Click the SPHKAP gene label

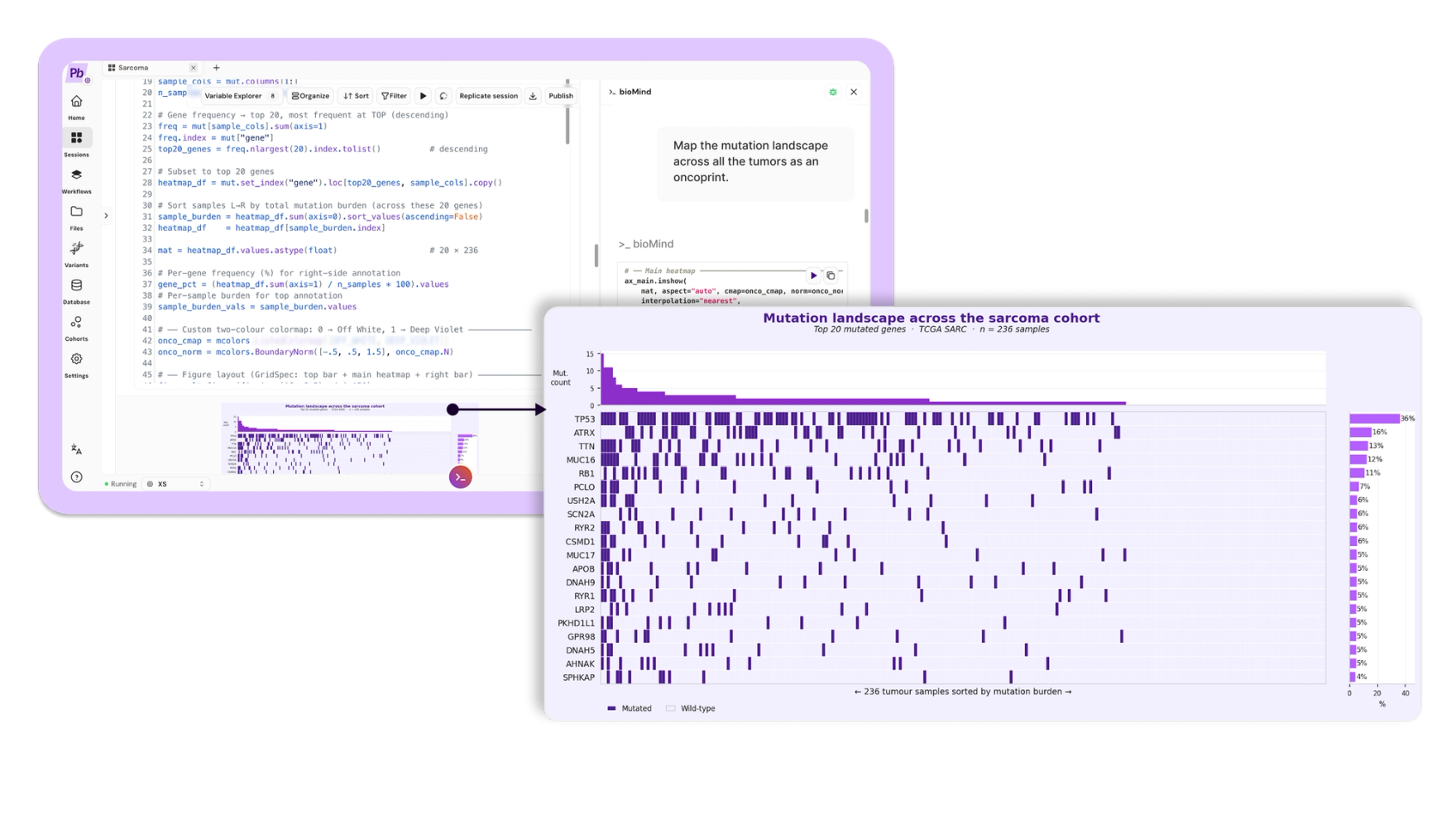point(579,678)
